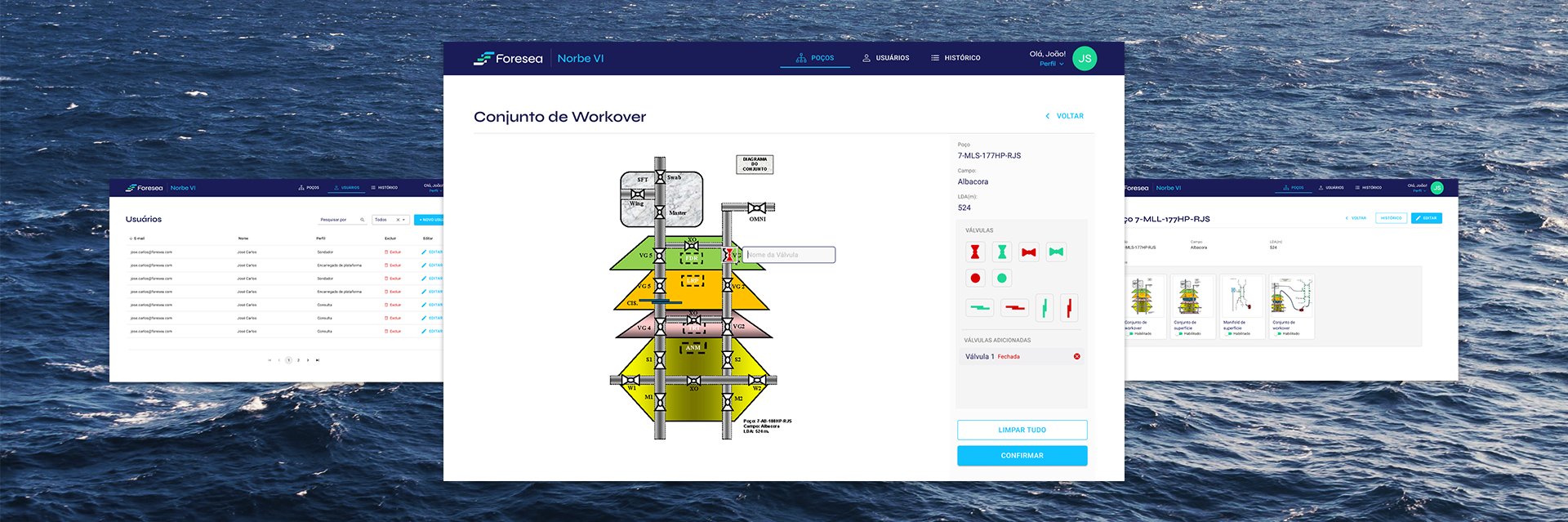
Task: Click the JS avatar in the well window
Action: click(1437, 188)
